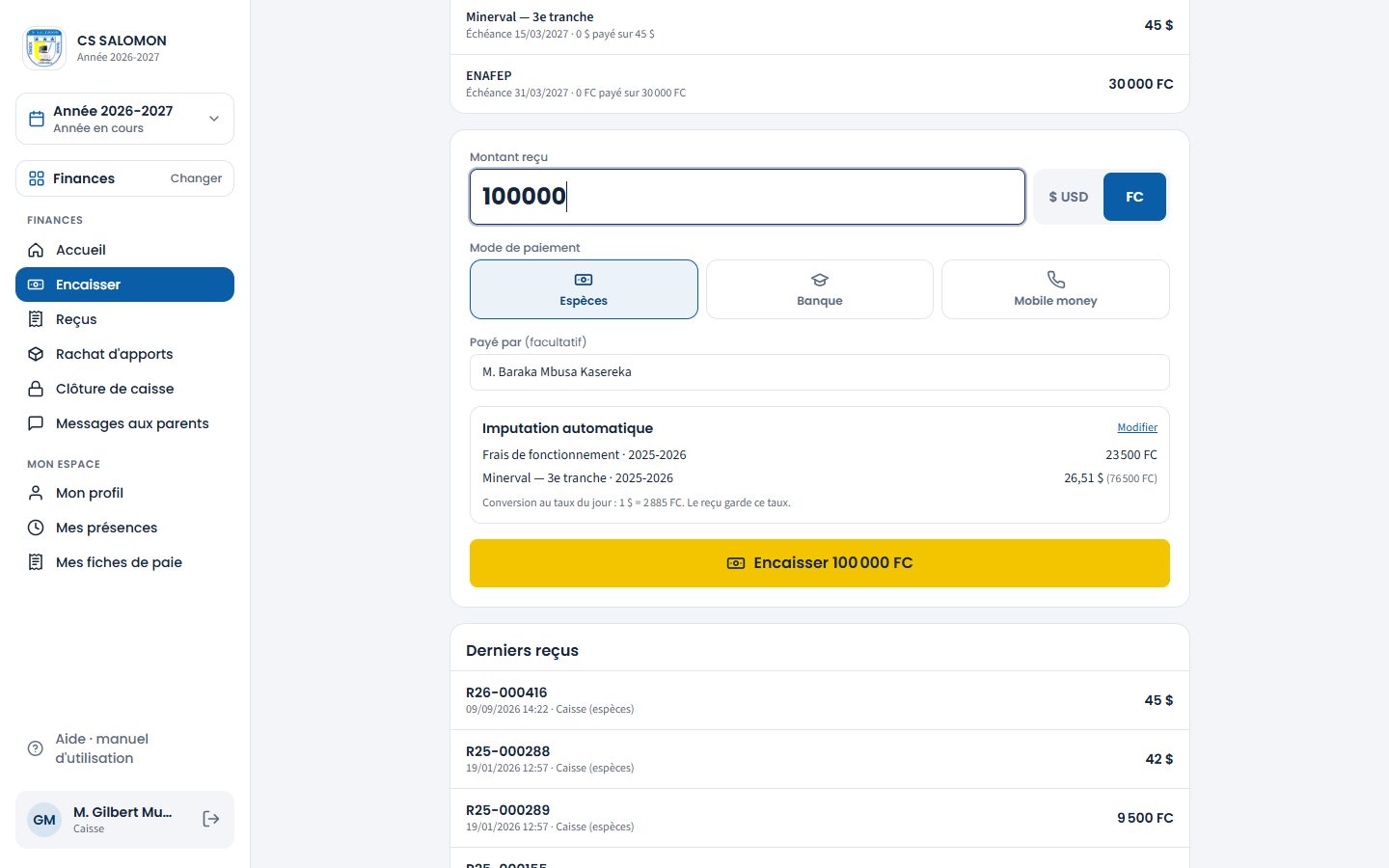Click the Montant reçu amount field
The width and height of the screenshot is (1389, 868).
tap(748, 197)
